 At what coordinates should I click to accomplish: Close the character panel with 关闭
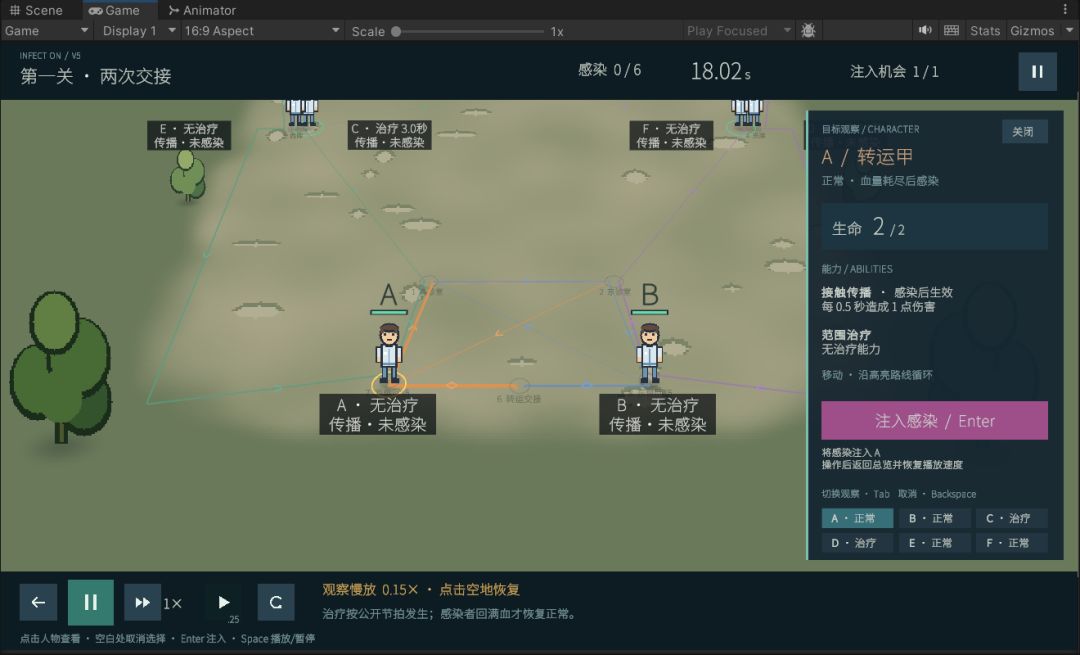1024,132
